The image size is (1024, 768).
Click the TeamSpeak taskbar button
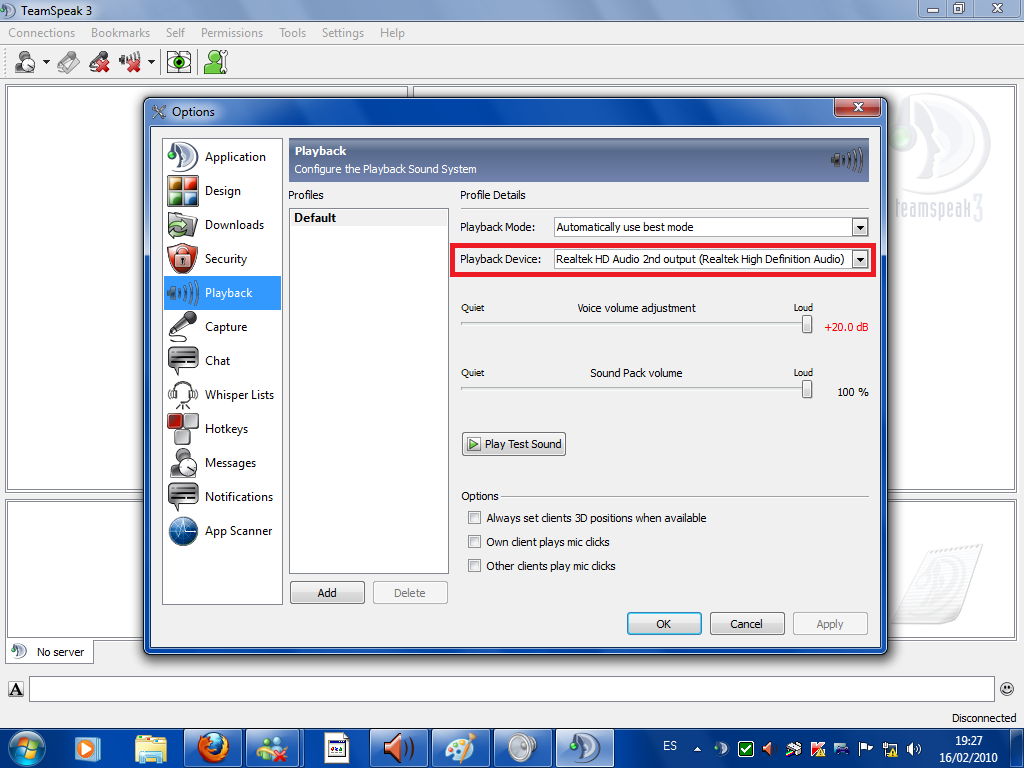click(x=584, y=748)
